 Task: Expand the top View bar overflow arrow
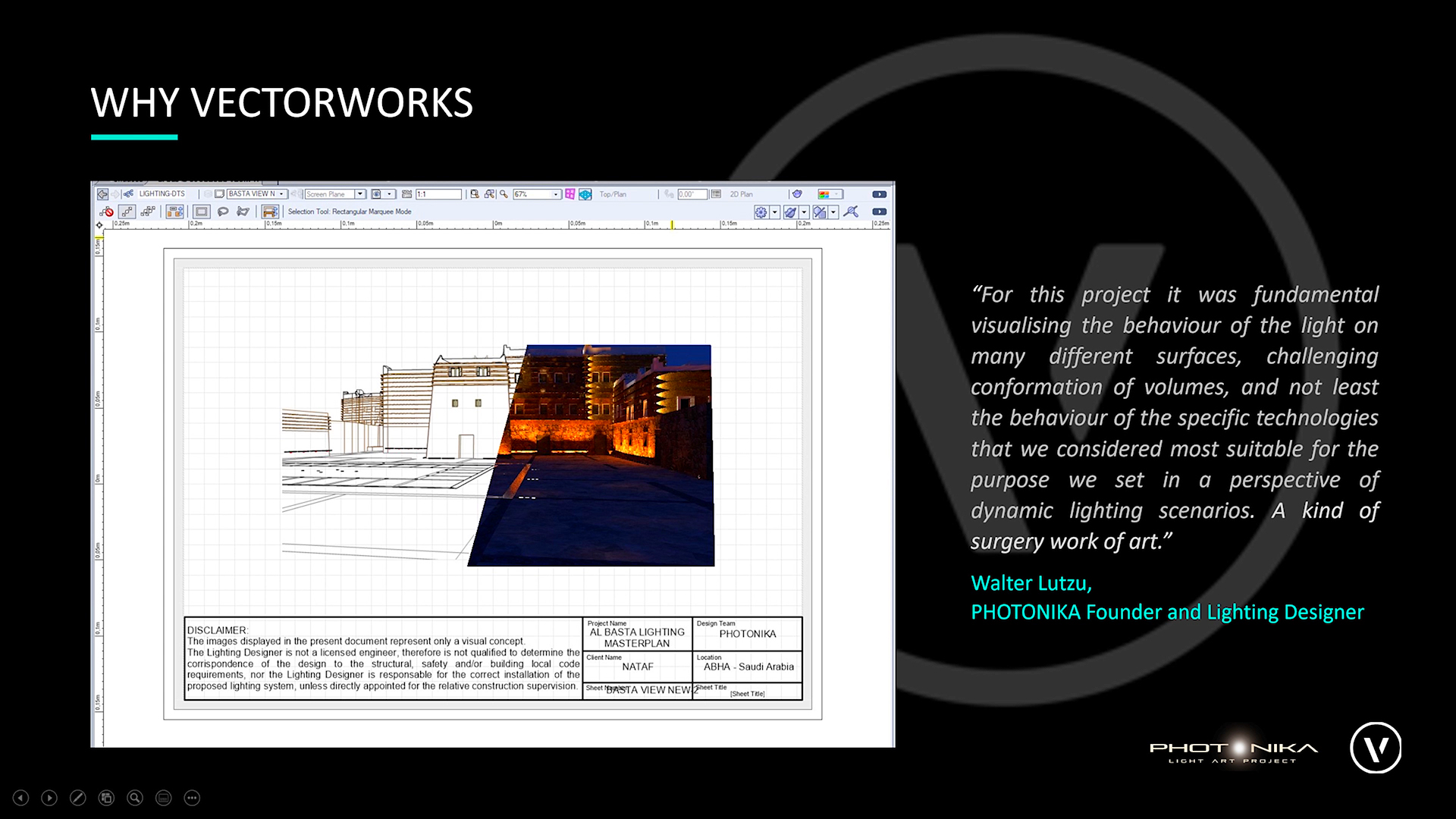[880, 194]
